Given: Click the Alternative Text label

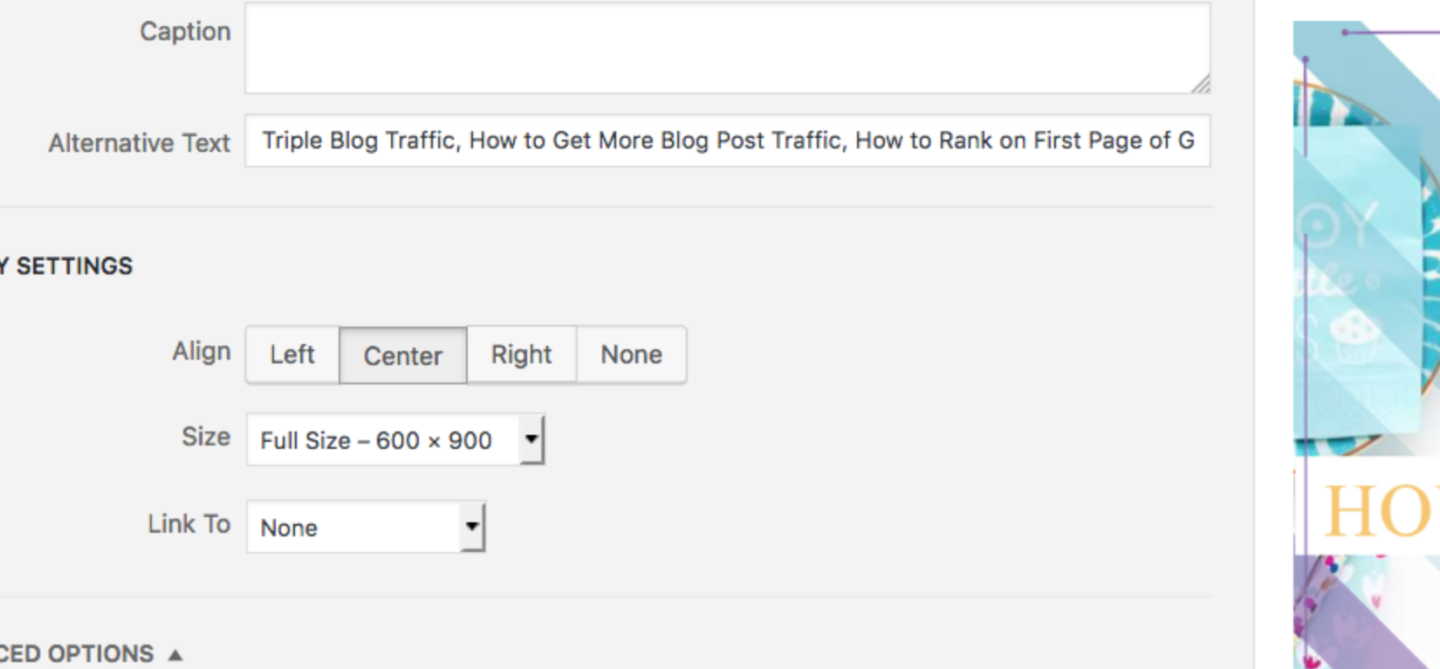Looking at the screenshot, I should click(139, 143).
